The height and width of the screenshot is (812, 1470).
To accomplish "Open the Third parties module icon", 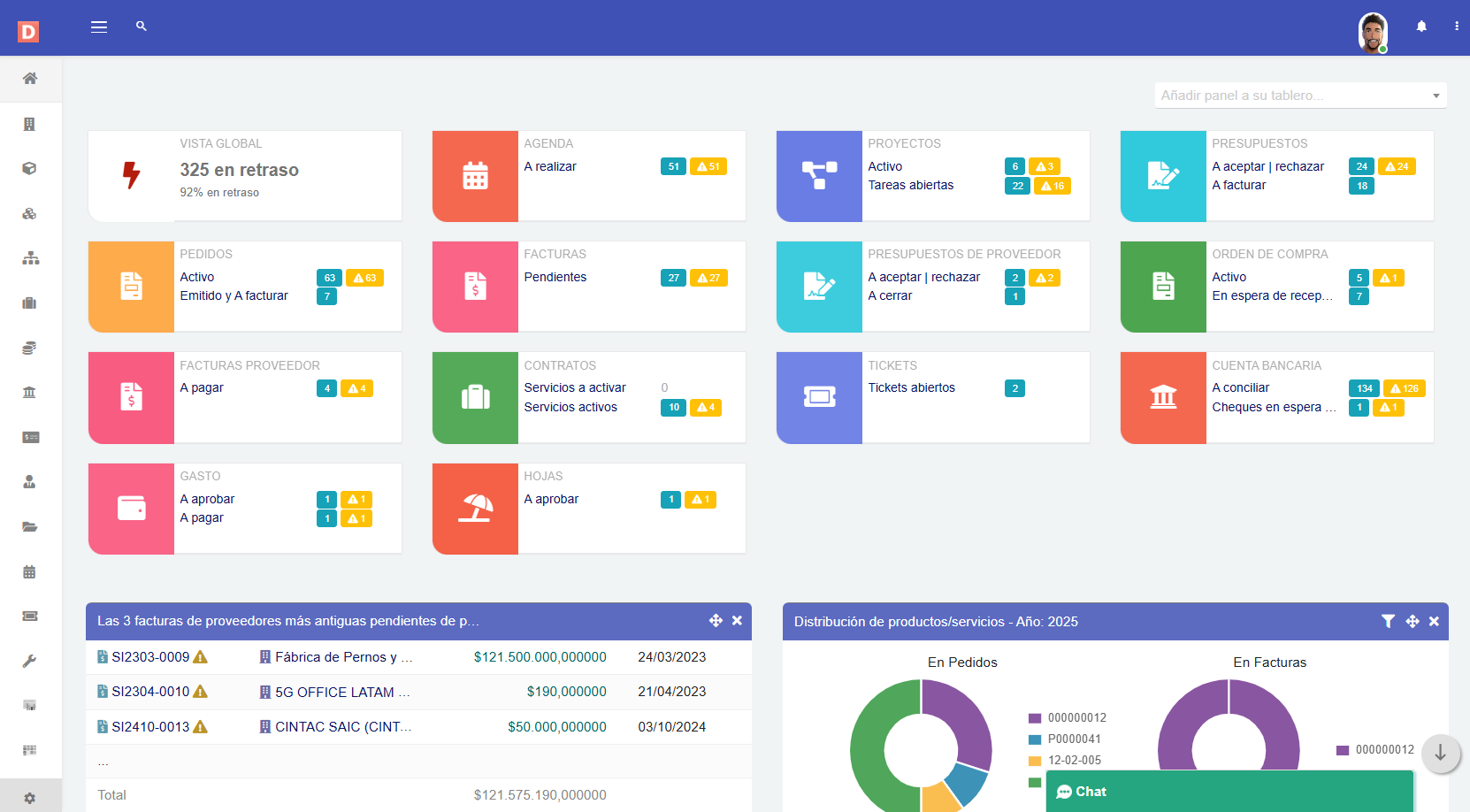I will pyautogui.click(x=30, y=124).
